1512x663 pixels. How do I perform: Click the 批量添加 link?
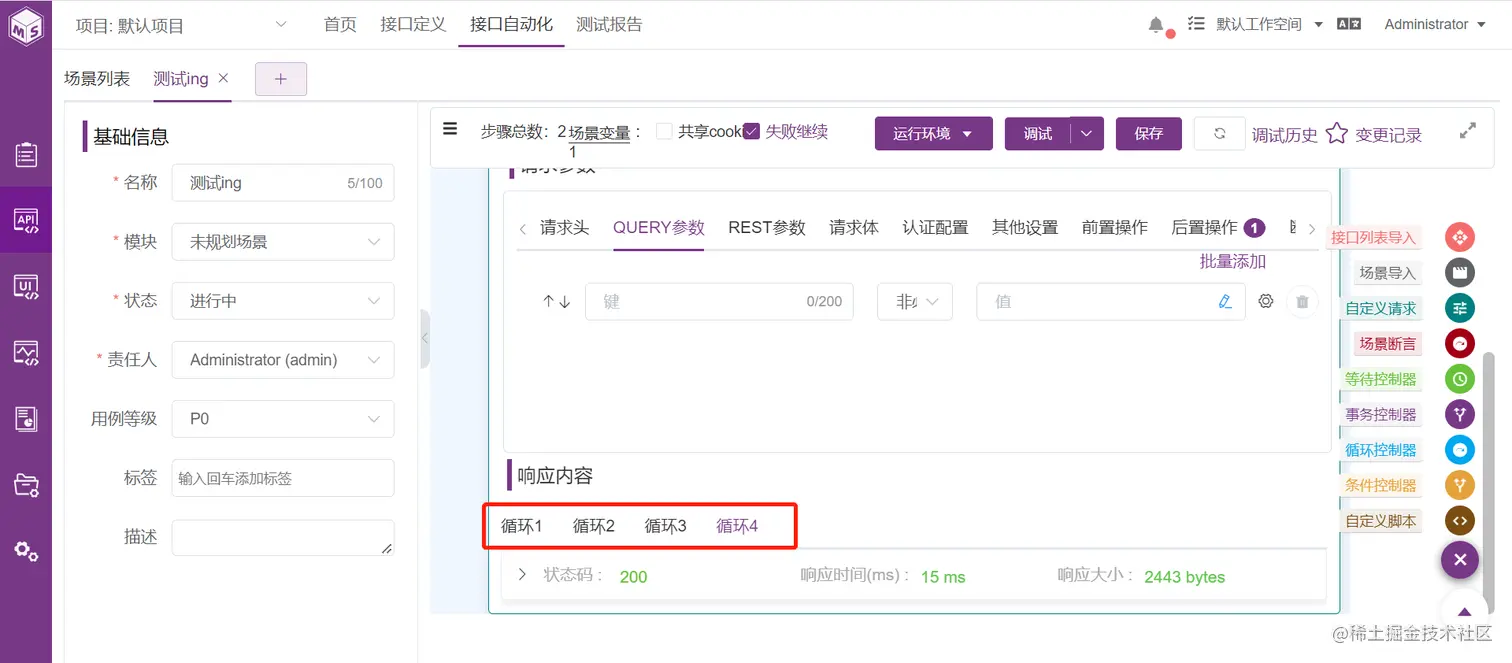[1233, 262]
